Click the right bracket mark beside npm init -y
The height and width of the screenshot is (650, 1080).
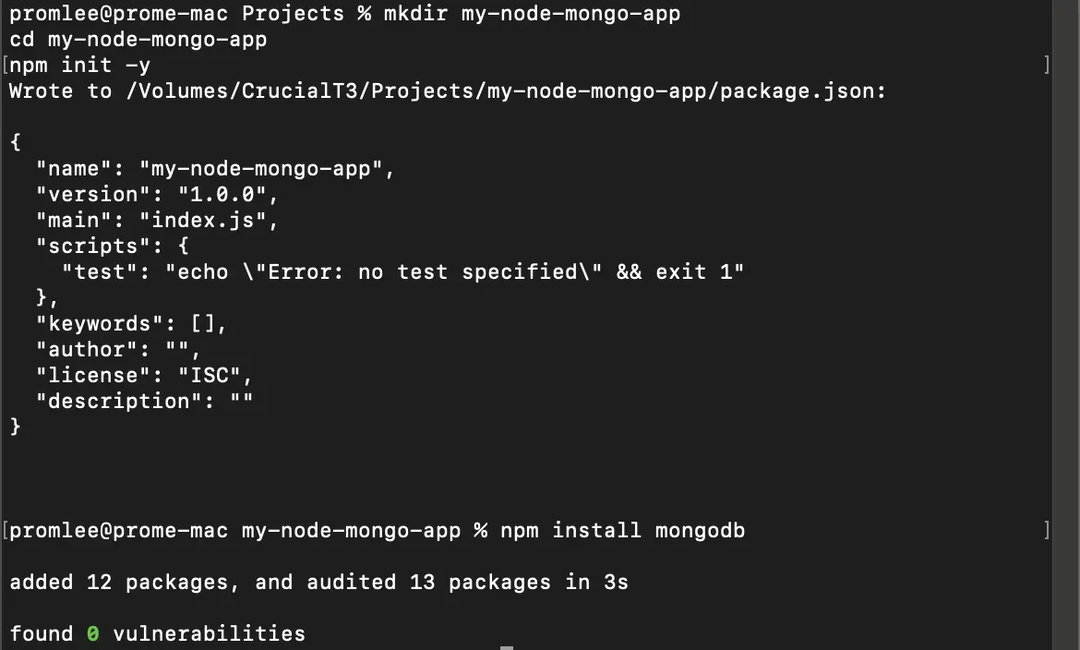click(x=1047, y=65)
